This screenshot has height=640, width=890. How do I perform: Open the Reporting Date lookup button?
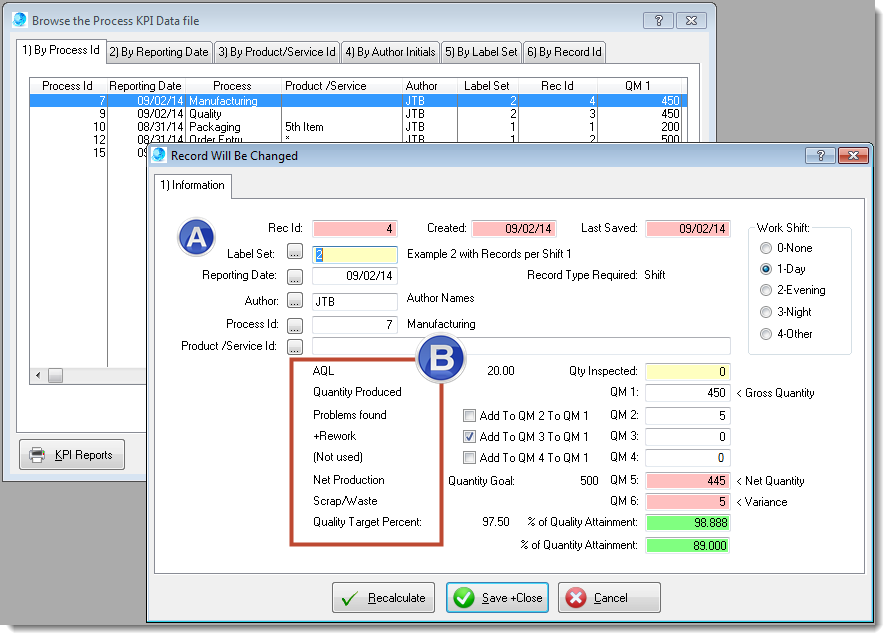pyautogui.click(x=295, y=276)
